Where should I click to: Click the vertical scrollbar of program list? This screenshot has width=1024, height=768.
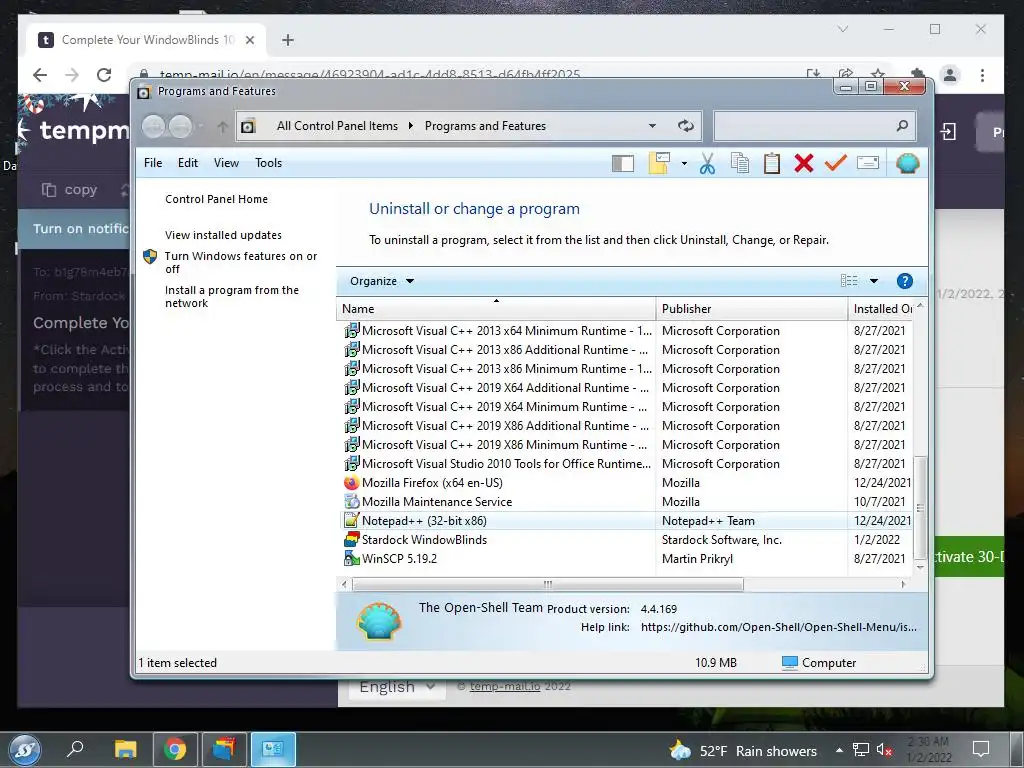pyautogui.click(x=920, y=507)
